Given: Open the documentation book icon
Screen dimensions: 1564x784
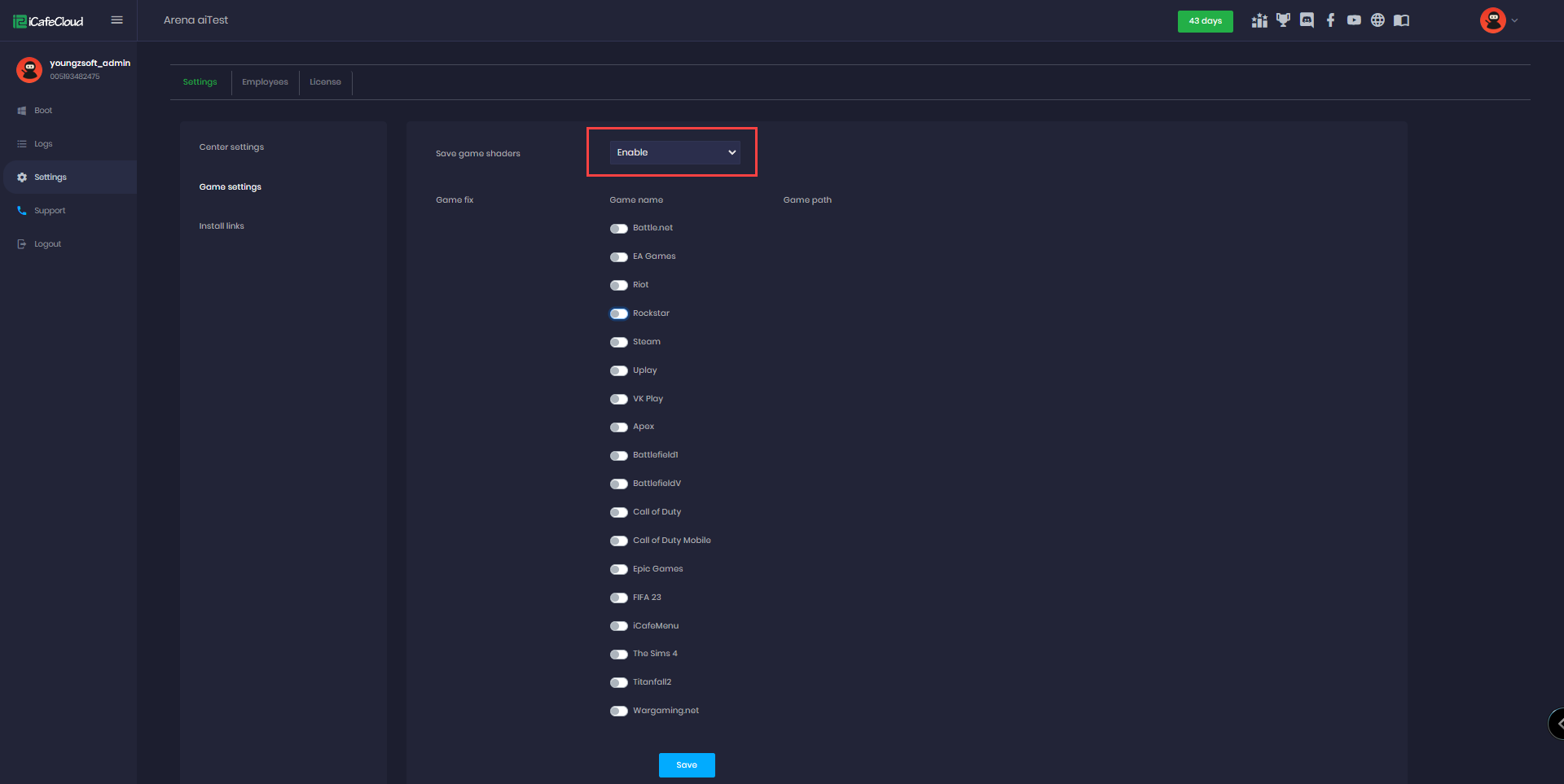Looking at the screenshot, I should click(1401, 20).
